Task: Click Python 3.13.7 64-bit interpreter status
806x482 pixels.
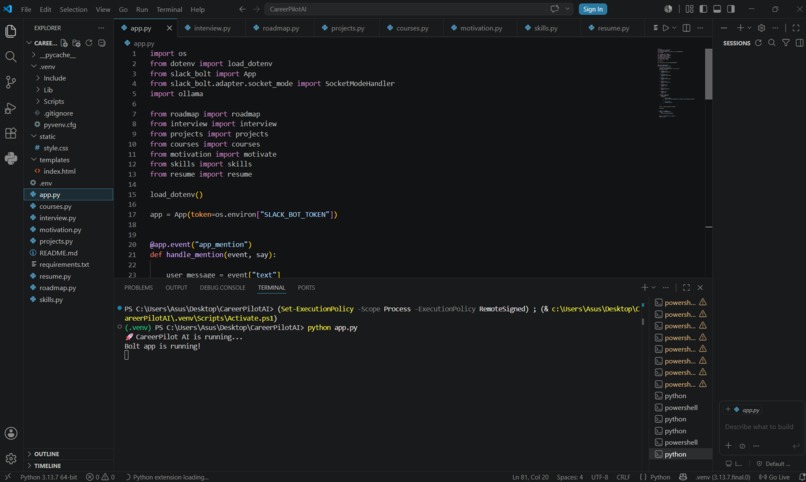Action: pyautogui.click(x=48, y=477)
